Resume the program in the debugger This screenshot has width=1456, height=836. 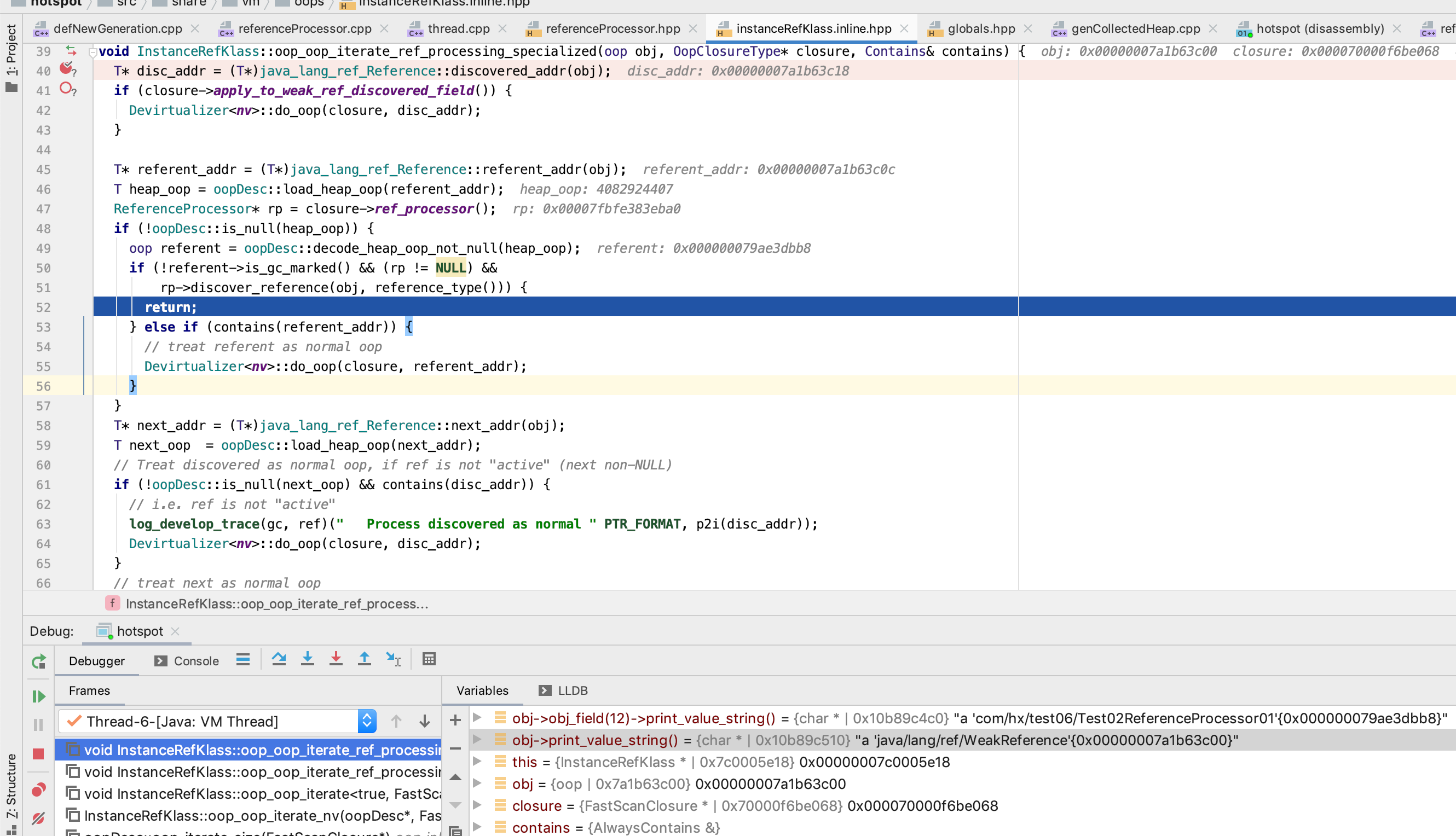pyautogui.click(x=38, y=696)
